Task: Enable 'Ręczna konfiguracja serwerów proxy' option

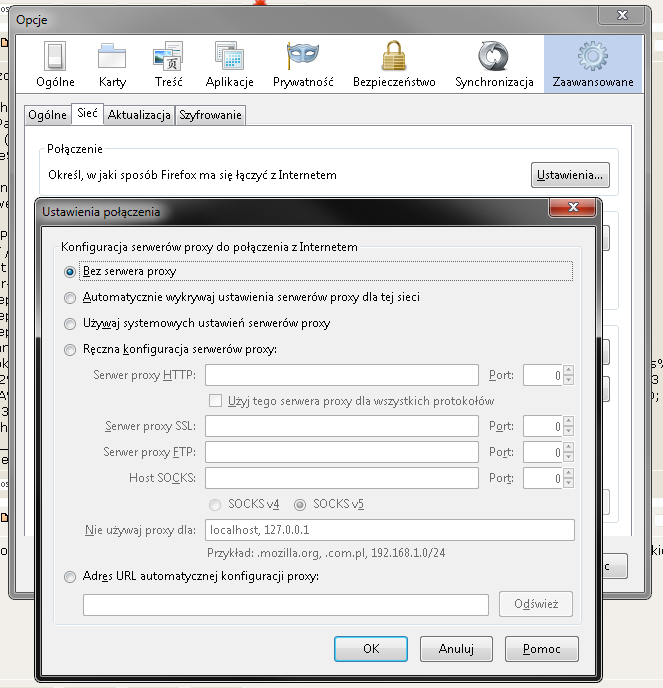Action: click(70, 350)
